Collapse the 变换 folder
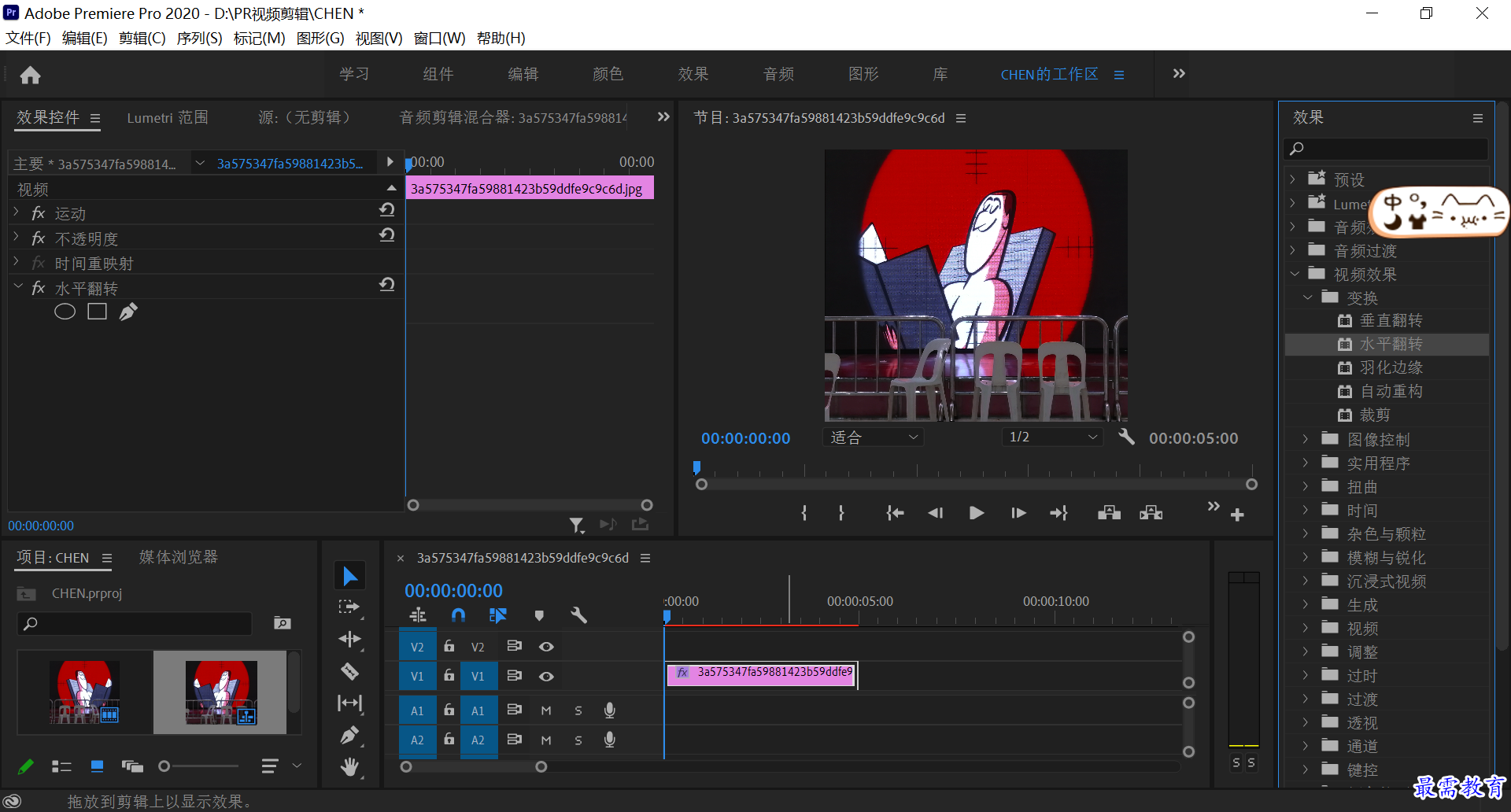This screenshot has width=1511, height=812. click(1307, 297)
